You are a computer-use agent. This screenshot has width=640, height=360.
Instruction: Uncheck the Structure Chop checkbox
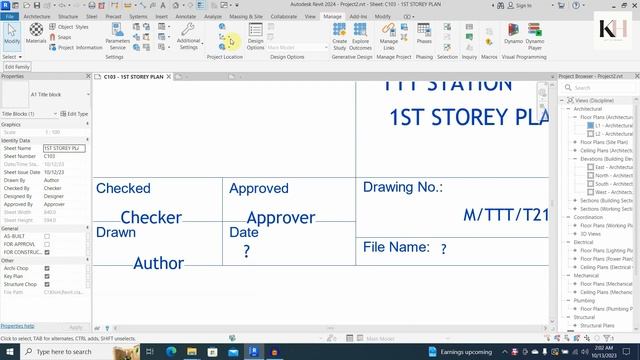[47, 284]
